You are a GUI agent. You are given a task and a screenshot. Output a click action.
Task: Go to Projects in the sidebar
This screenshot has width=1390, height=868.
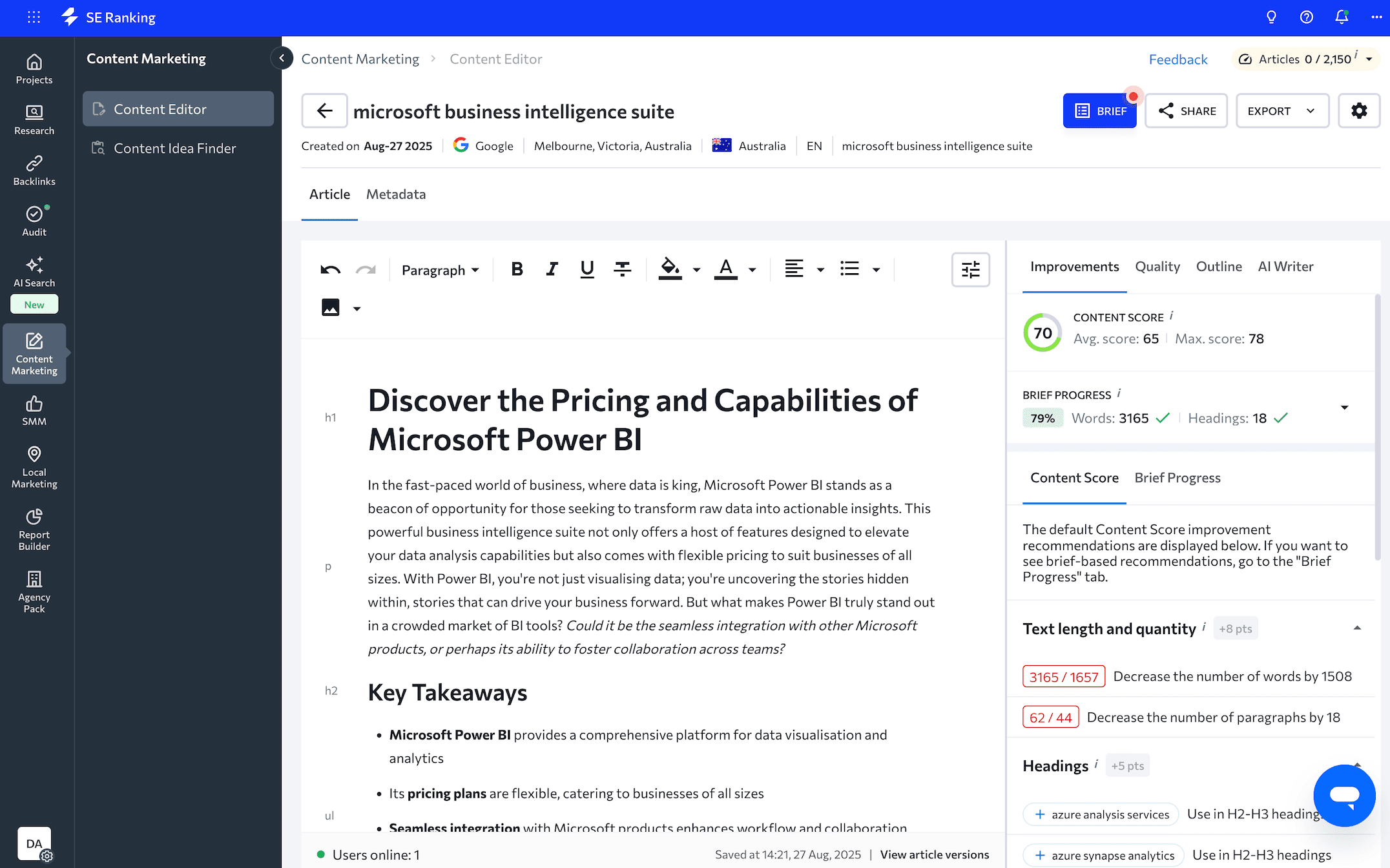[x=34, y=69]
